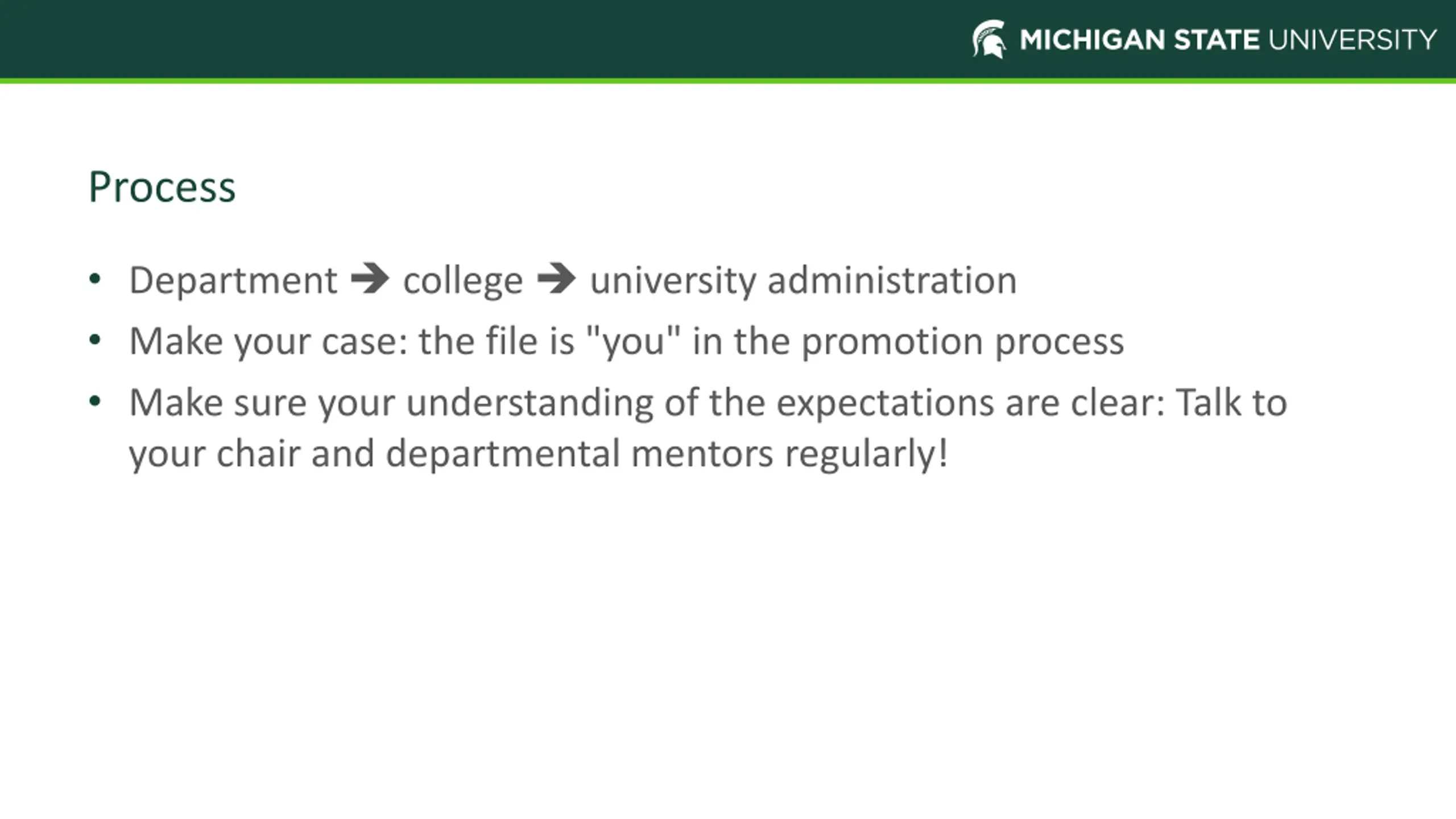Click the phrase Talk to
This screenshot has height=819, width=1456.
pos(1231,402)
